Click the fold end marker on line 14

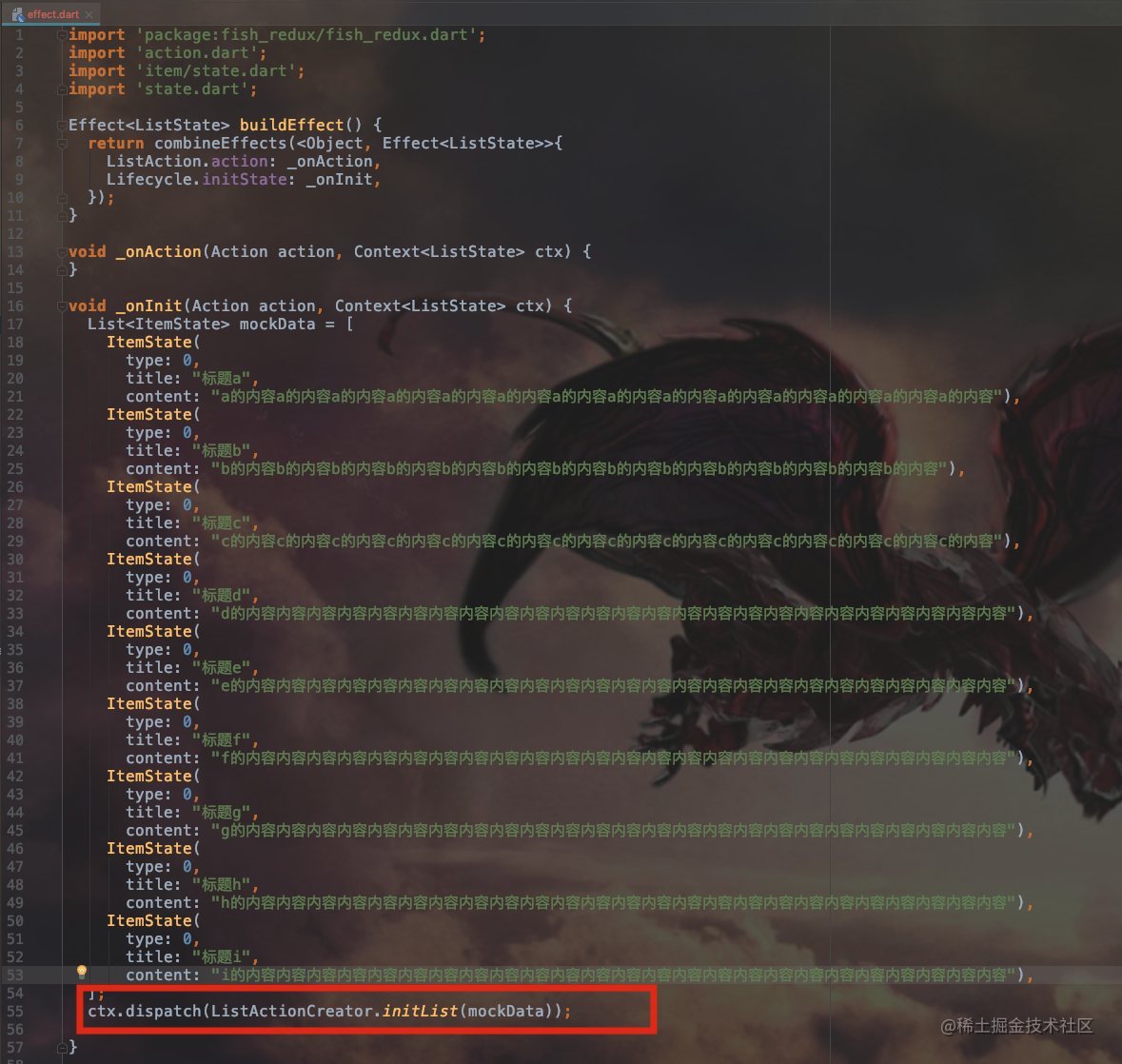62,269
